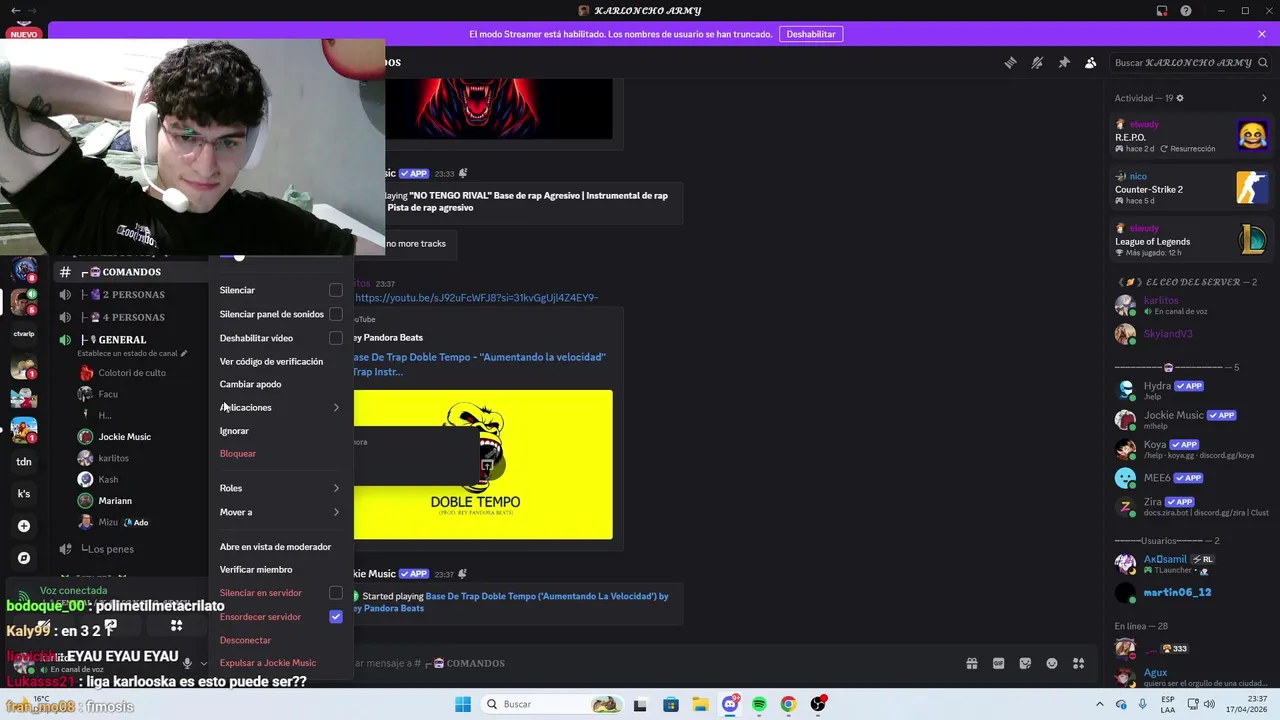Screen dimensions: 1280x720
Task: Open the microphone options dropdown arrow
Action: pos(204,663)
